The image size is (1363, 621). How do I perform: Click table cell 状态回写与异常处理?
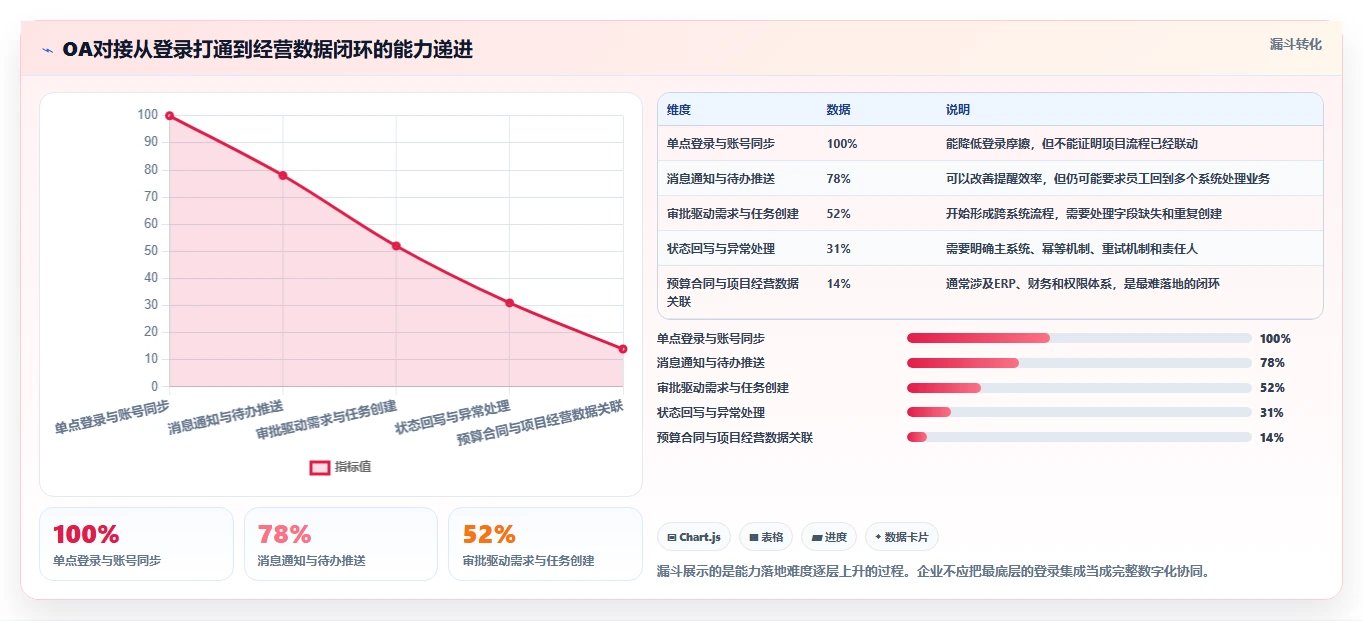[x=720, y=249]
